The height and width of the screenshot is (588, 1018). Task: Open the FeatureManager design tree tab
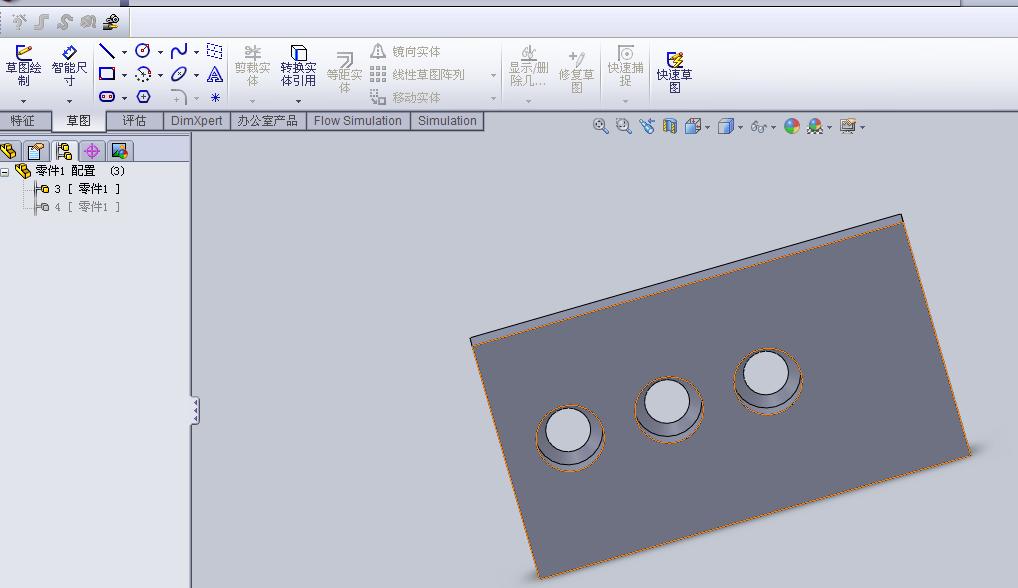click(9, 151)
